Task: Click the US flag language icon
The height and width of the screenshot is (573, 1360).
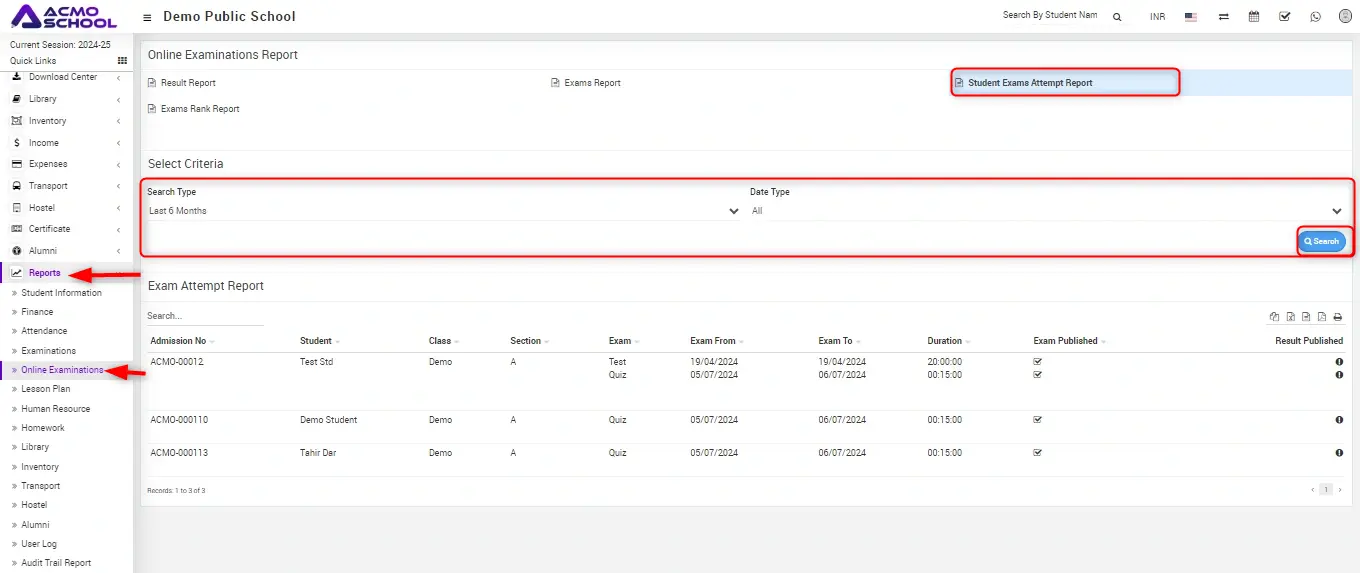Action: click(x=1191, y=17)
